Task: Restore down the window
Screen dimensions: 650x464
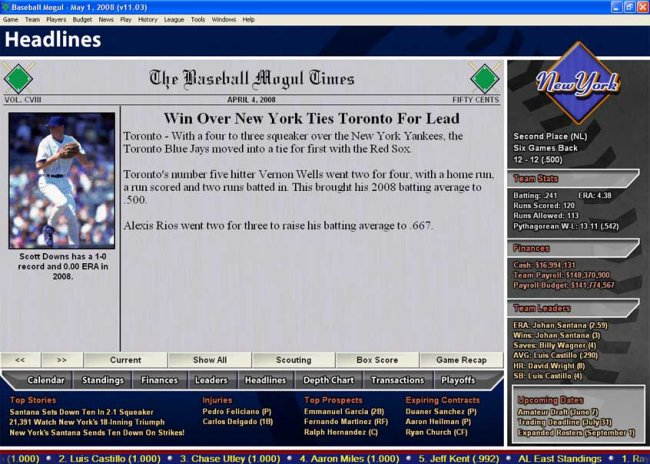Action: pos(629,7)
